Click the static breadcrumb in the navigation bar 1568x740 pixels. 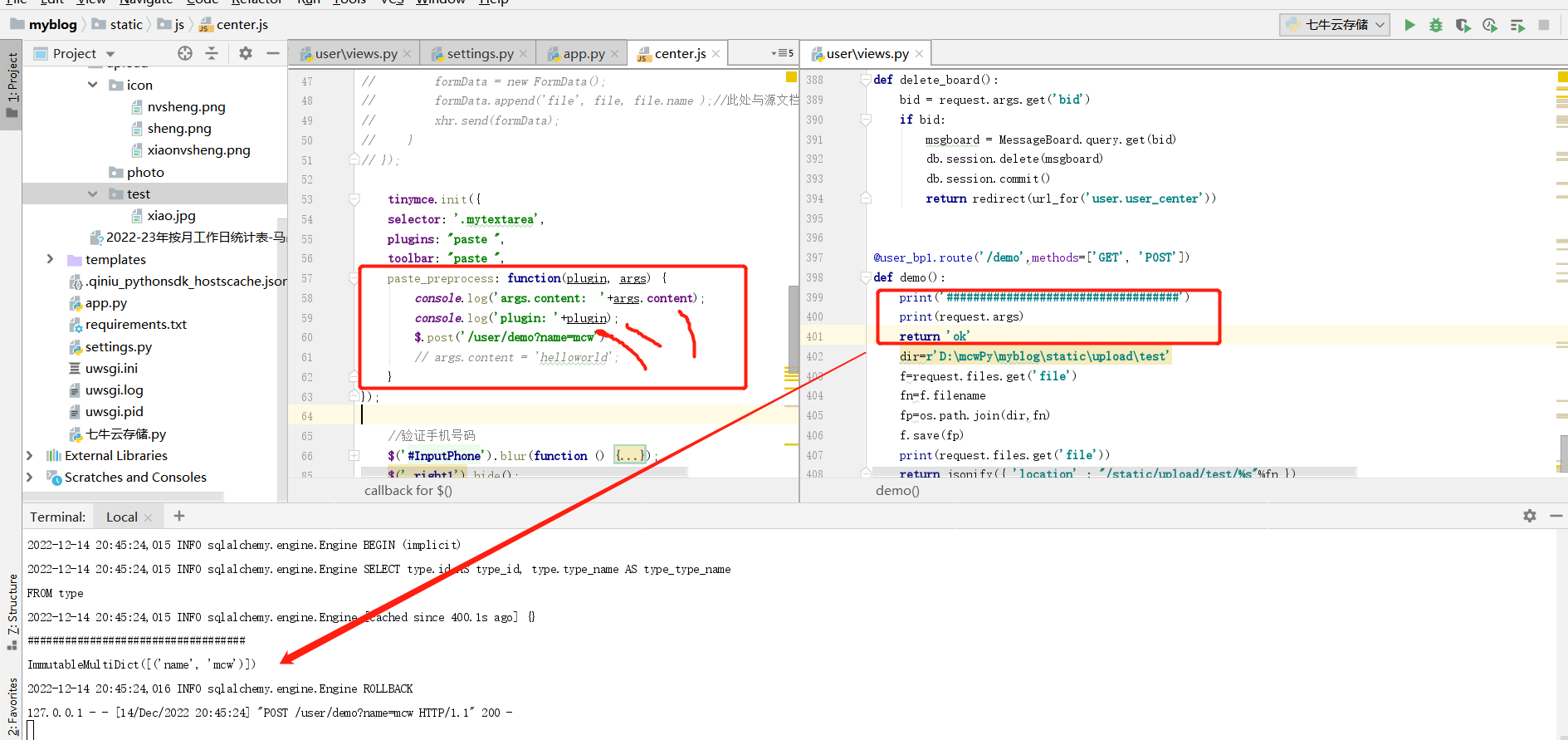(x=118, y=25)
